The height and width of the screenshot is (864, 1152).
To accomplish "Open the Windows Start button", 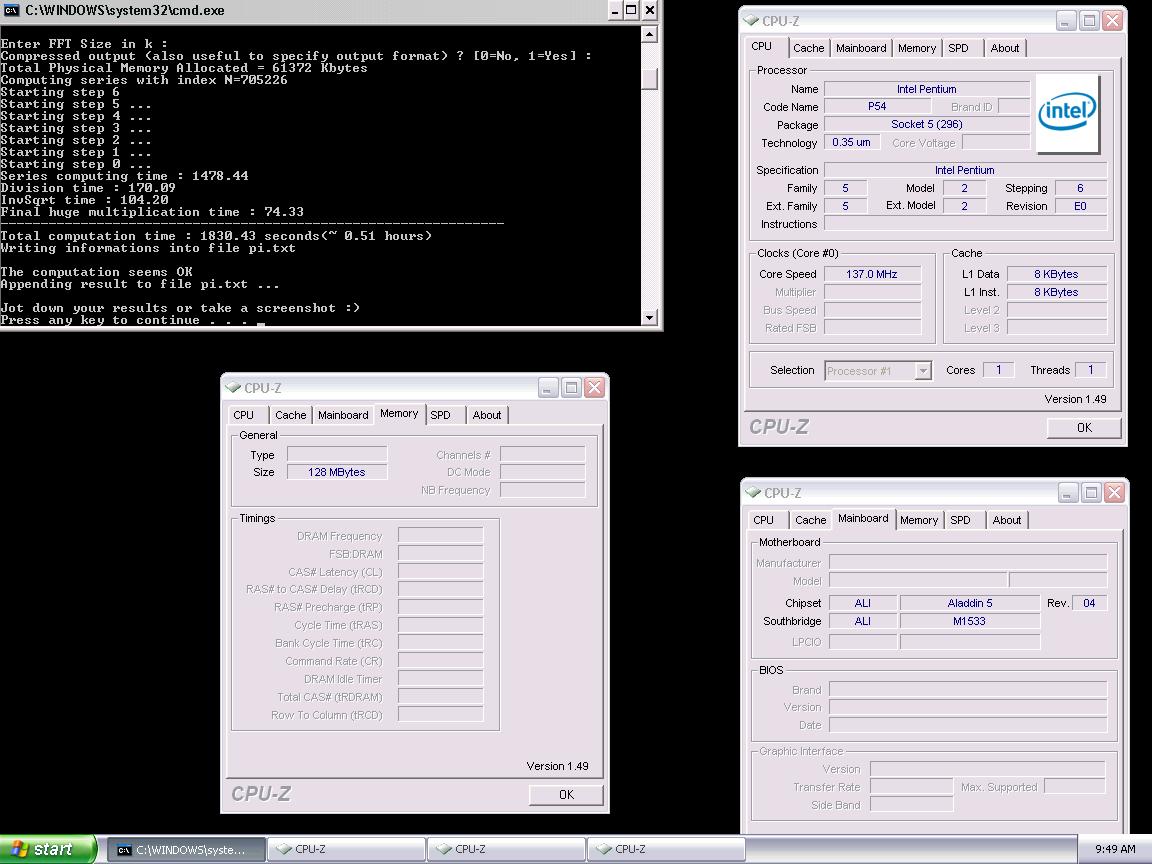I will click(x=48, y=849).
